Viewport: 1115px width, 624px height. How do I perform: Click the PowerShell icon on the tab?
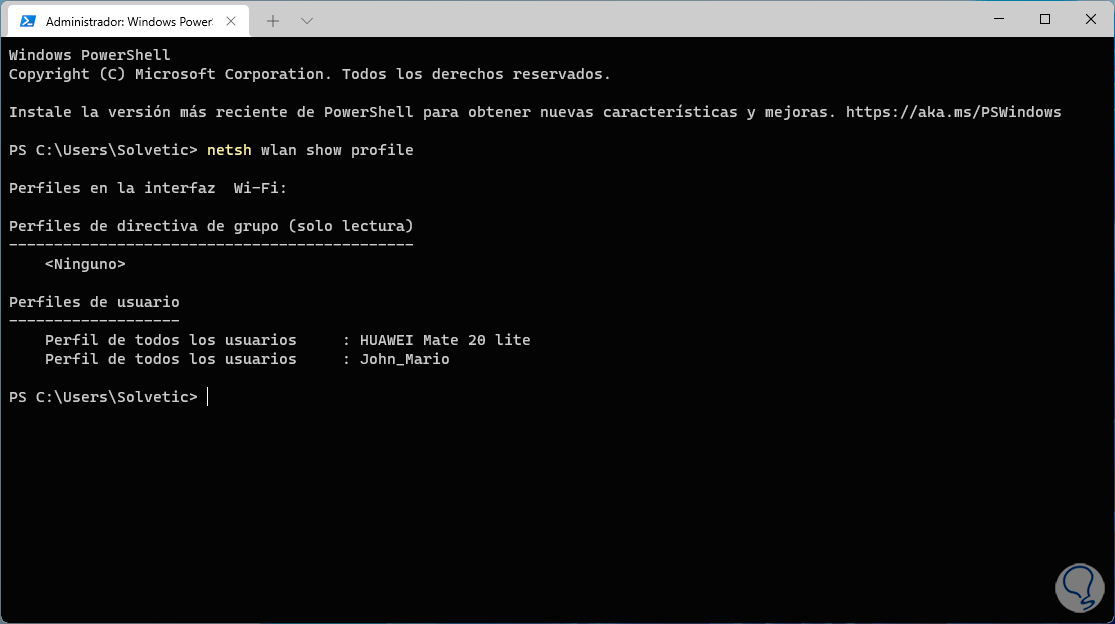(x=27, y=20)
